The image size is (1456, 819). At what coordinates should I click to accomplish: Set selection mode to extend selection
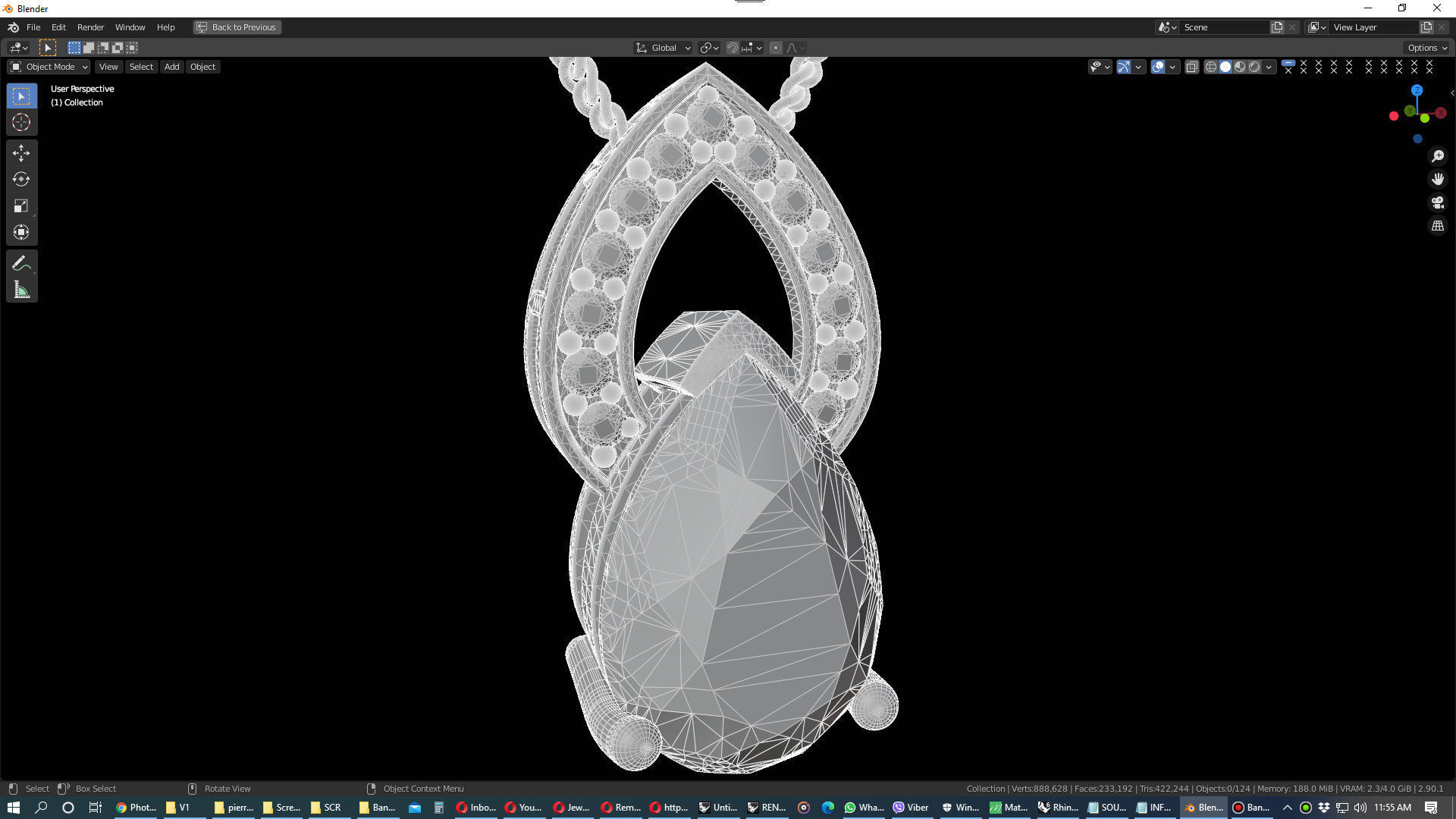[89, 48]
